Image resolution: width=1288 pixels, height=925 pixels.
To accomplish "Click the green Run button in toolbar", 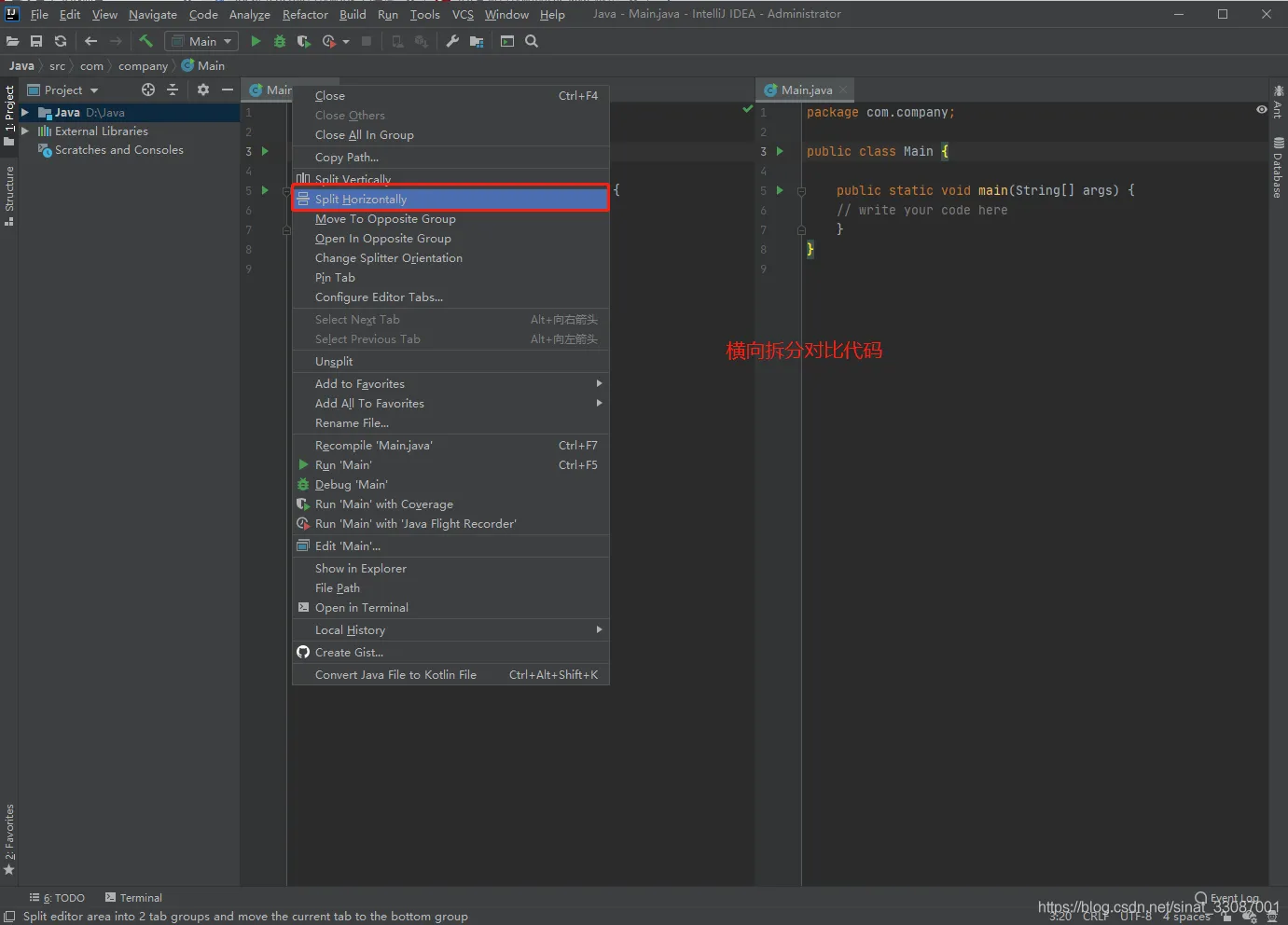I will [256, 41].
